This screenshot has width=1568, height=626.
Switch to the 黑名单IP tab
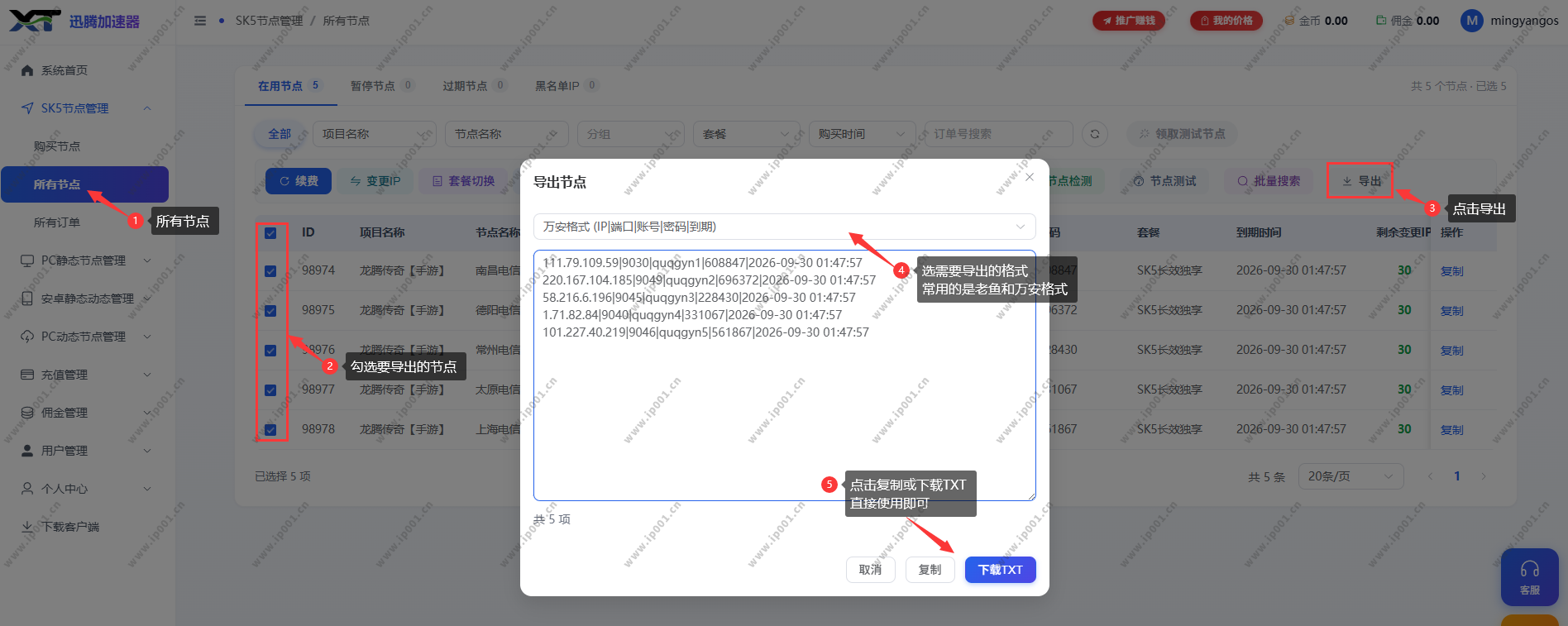tap(566, 86)
